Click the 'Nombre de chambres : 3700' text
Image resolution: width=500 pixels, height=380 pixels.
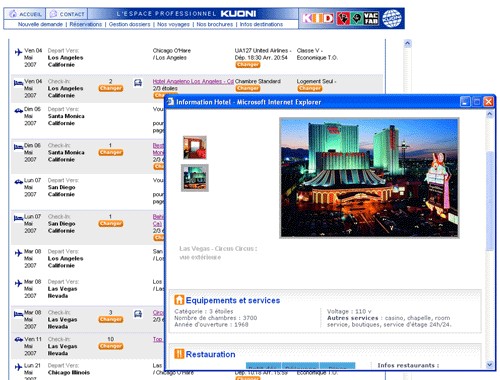(215, 318)
